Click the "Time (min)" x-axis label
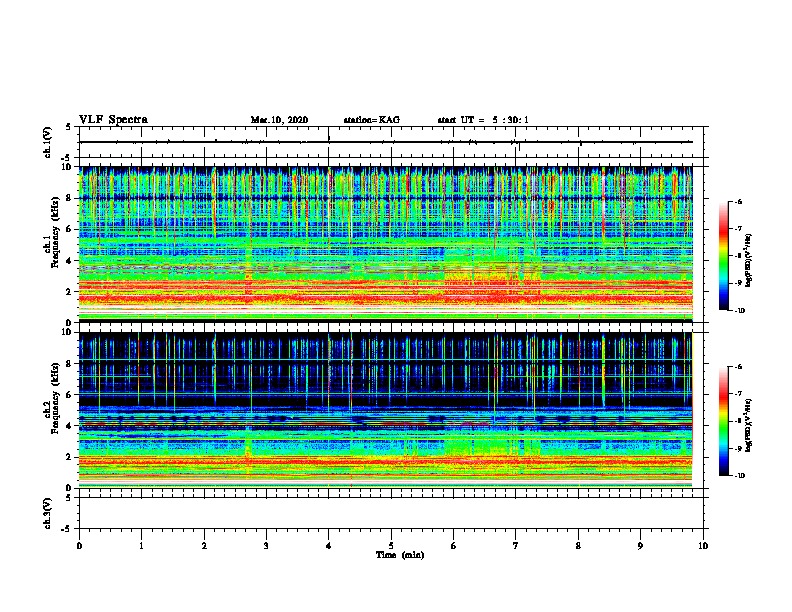 pyautogui.click(x=400, y=555)
